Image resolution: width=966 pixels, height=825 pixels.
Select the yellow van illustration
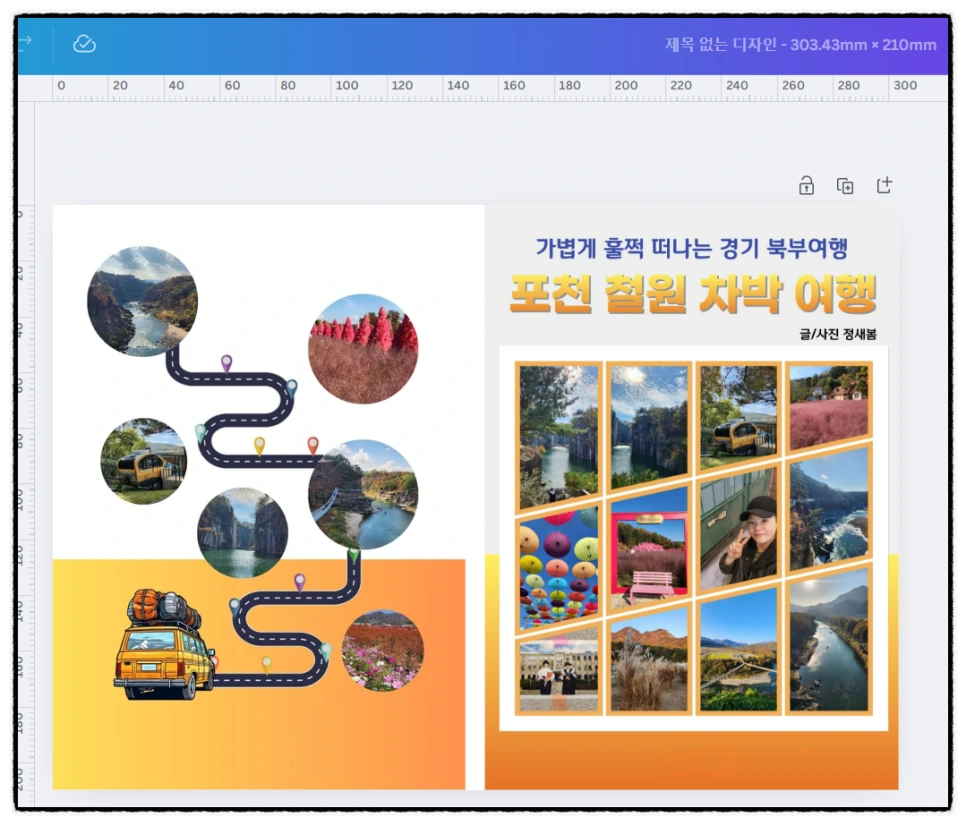click(164, 644)
